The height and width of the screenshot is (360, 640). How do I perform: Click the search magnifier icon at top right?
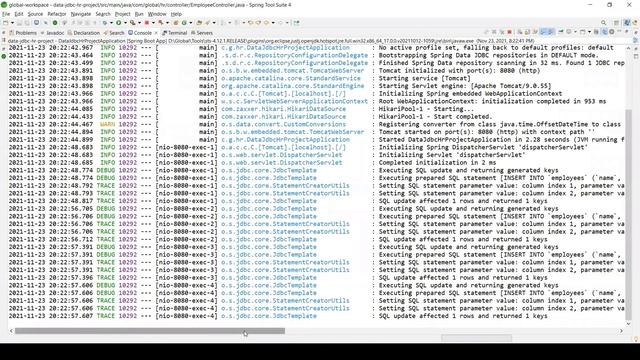coord(603,23)
